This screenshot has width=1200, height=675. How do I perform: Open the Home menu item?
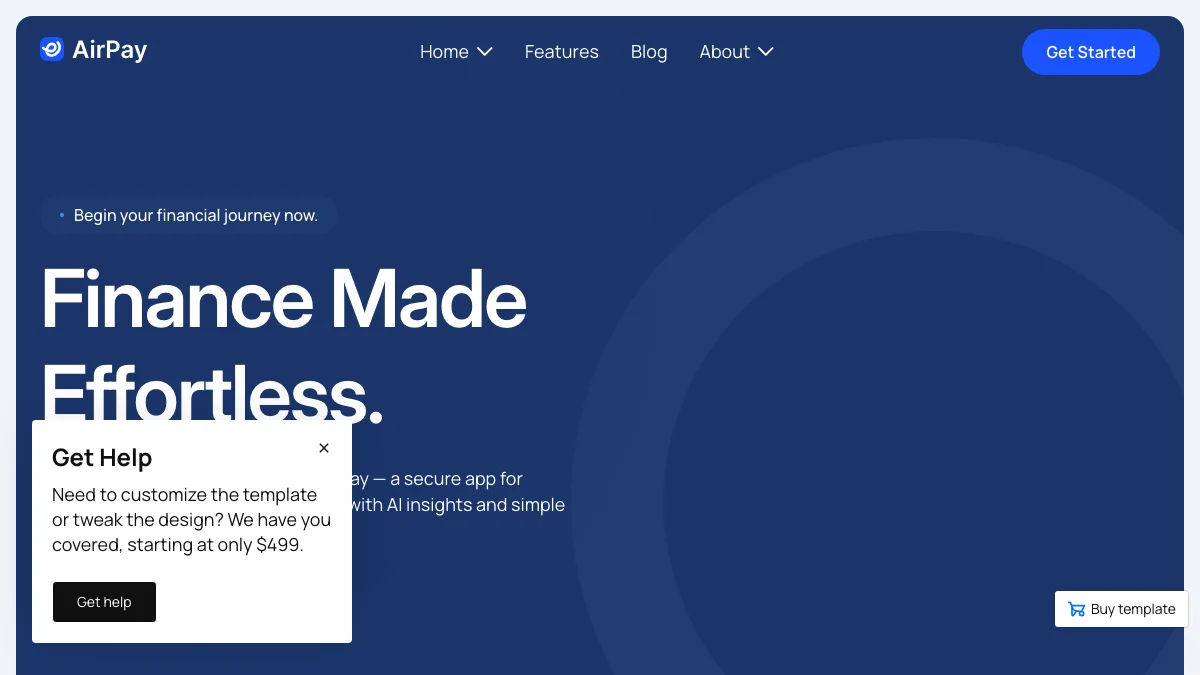tap(444, 52)
